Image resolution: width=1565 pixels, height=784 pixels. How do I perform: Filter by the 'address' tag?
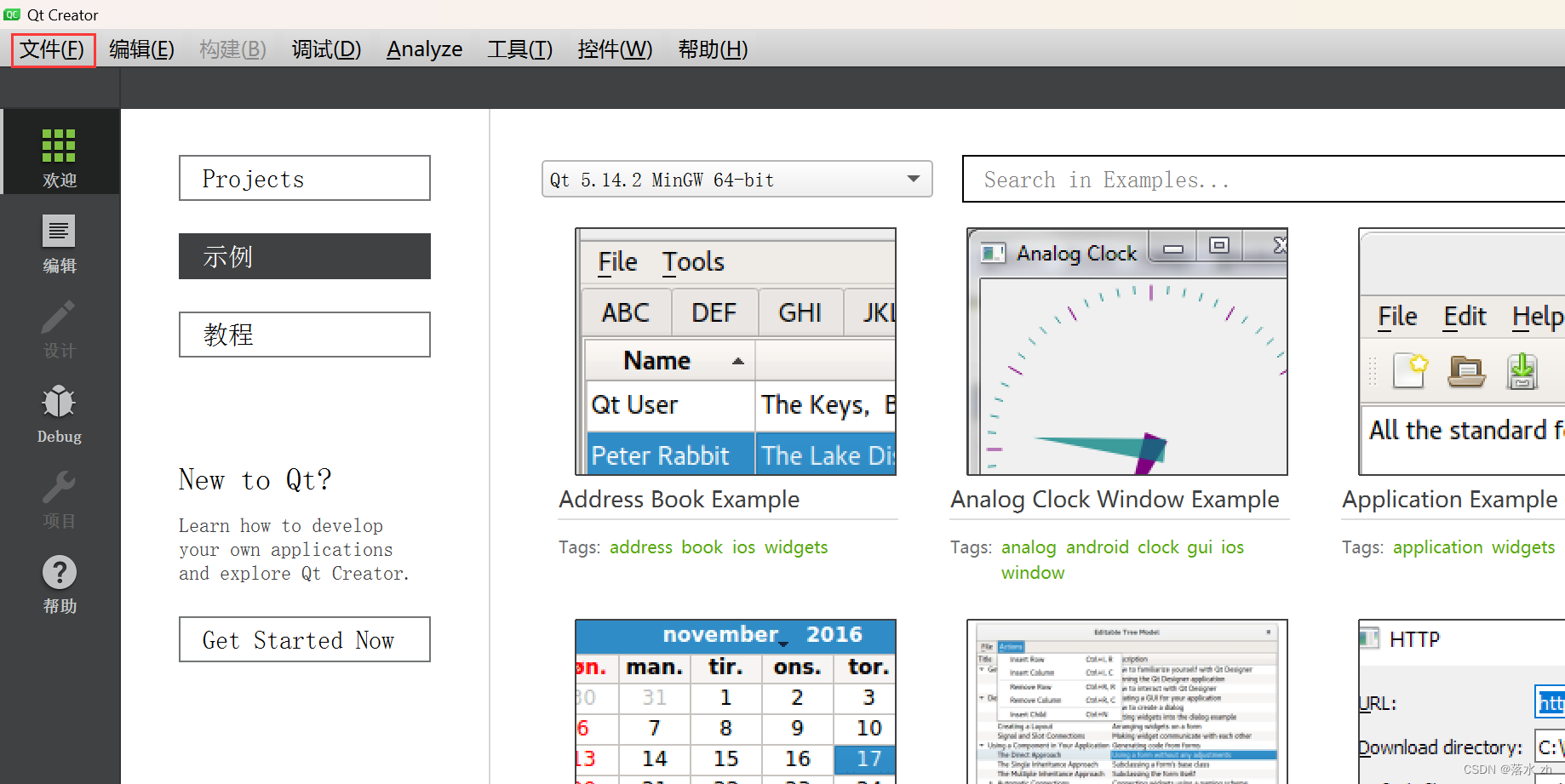(x=641, y=547)
